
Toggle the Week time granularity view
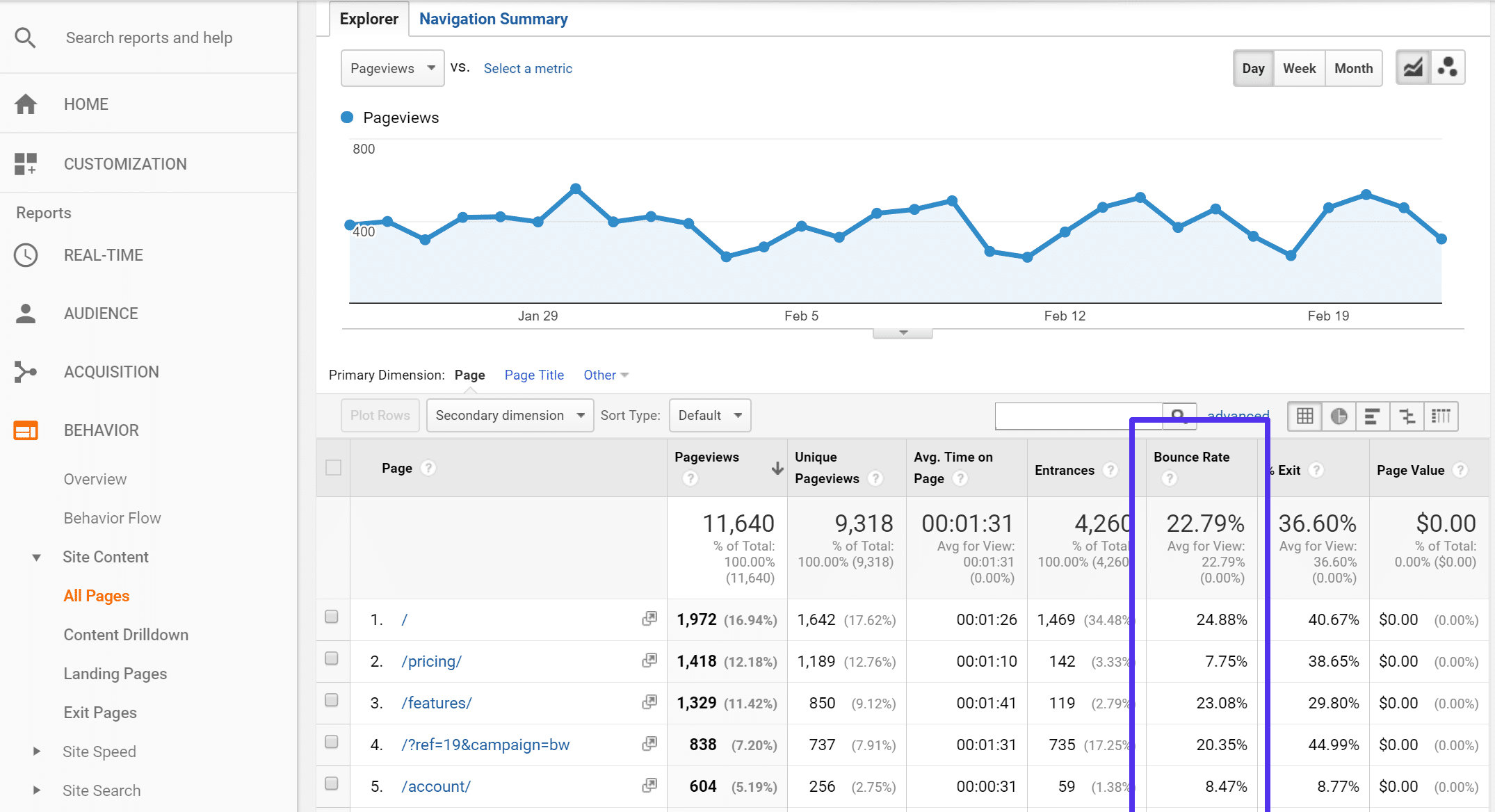coord(1298,68)
